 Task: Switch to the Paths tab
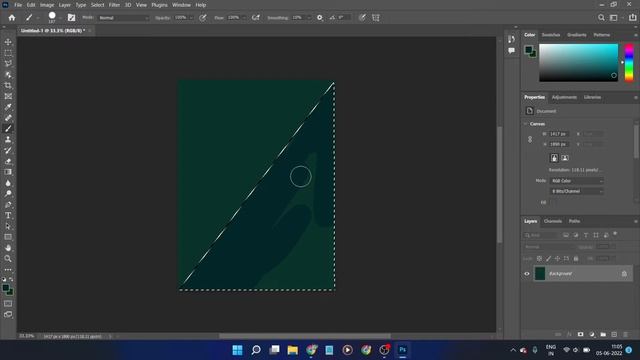[x=574, y=221]
